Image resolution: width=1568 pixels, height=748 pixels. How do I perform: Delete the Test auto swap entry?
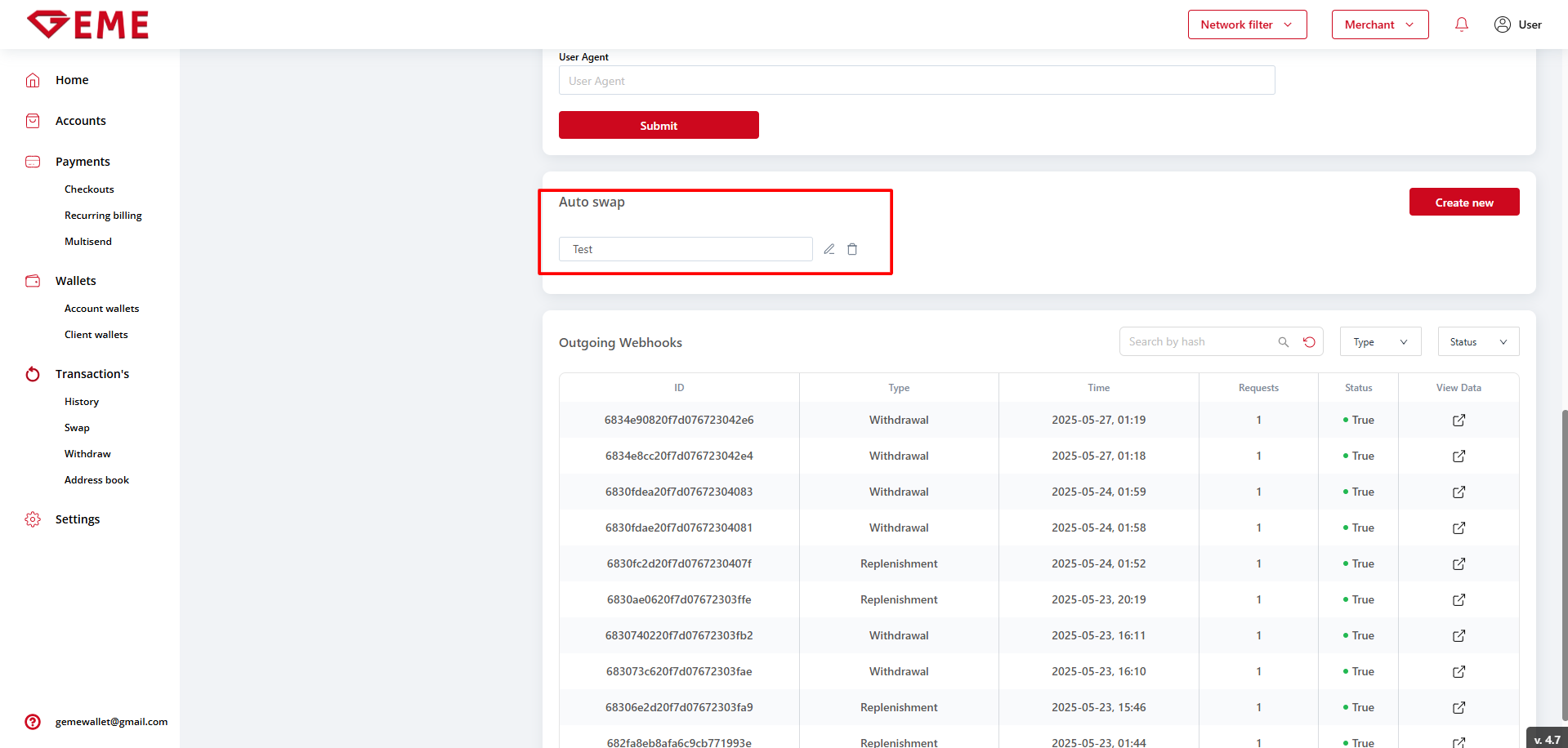852,249
